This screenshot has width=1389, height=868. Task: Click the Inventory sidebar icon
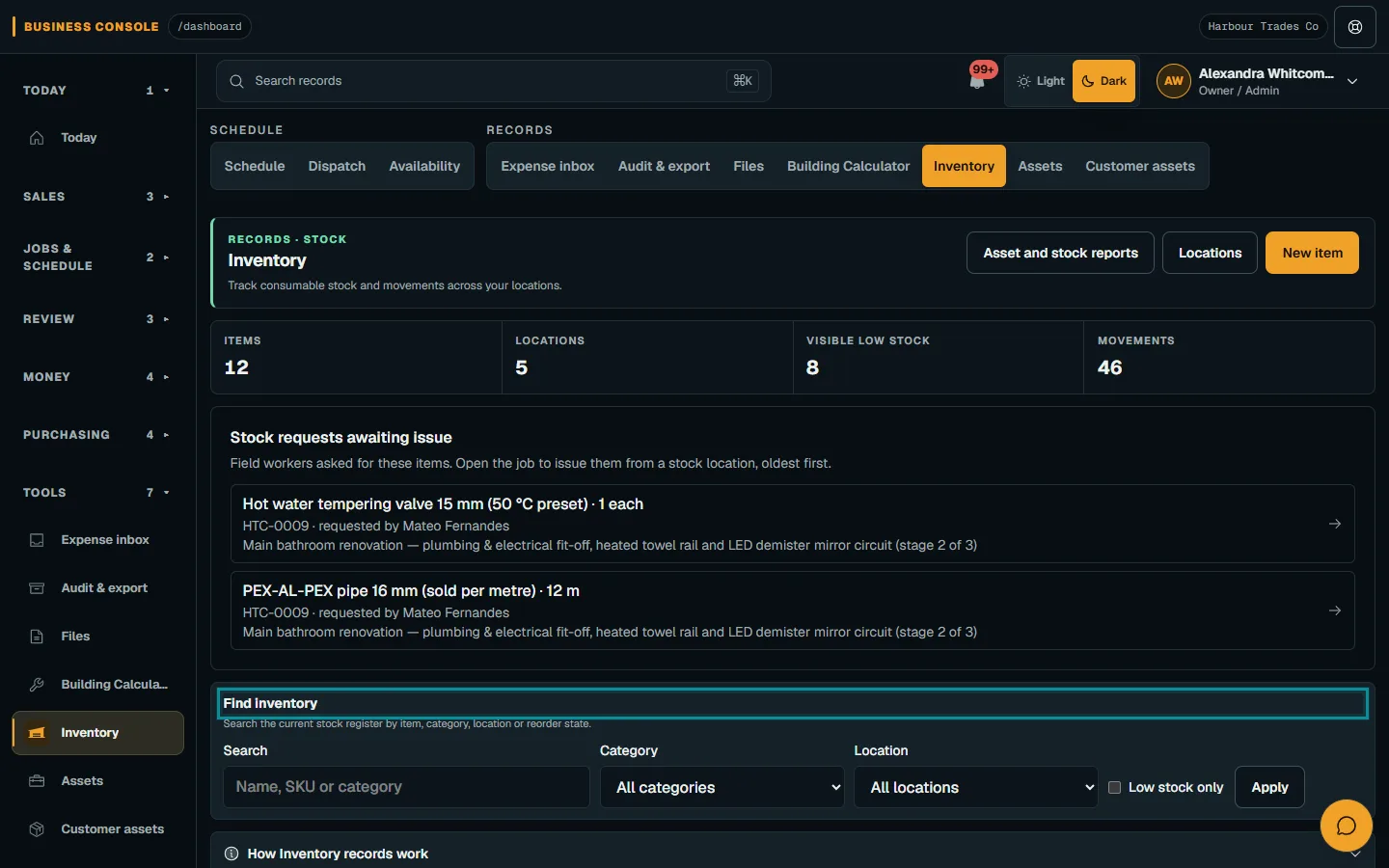pyautogui.click(x=37, y=733)
